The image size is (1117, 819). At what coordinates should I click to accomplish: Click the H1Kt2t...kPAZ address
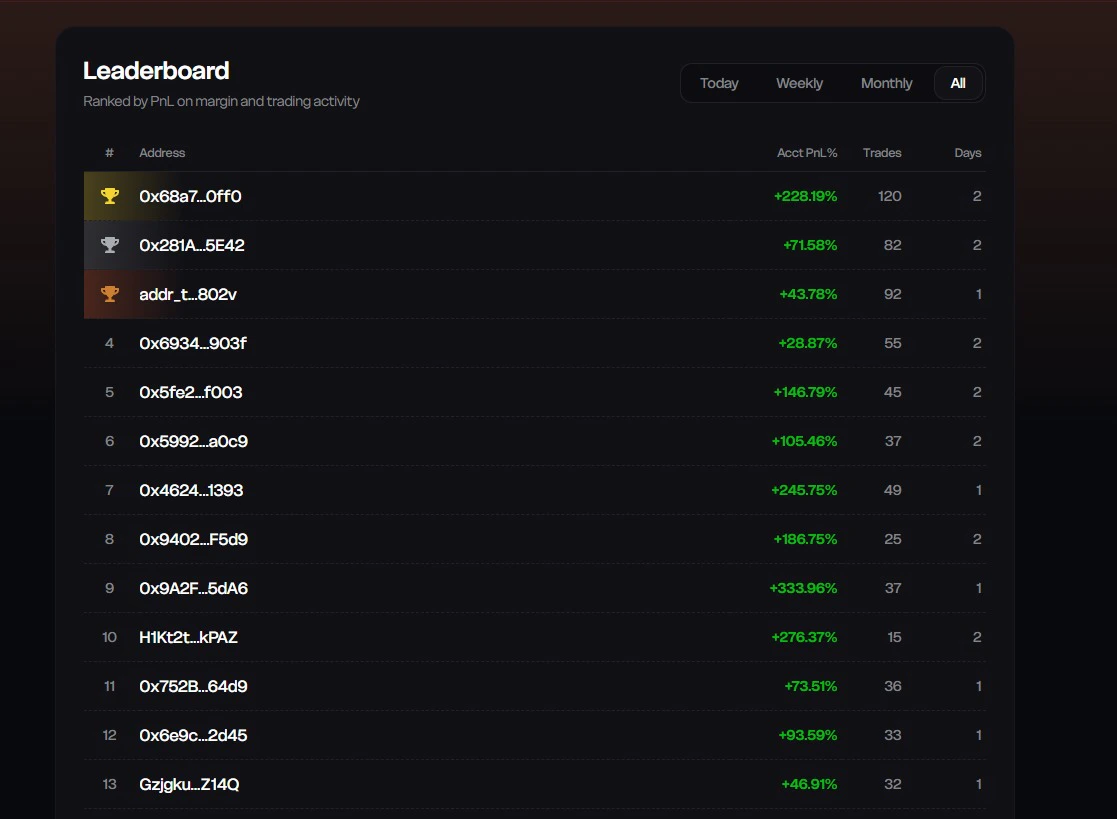coord(188,637)
